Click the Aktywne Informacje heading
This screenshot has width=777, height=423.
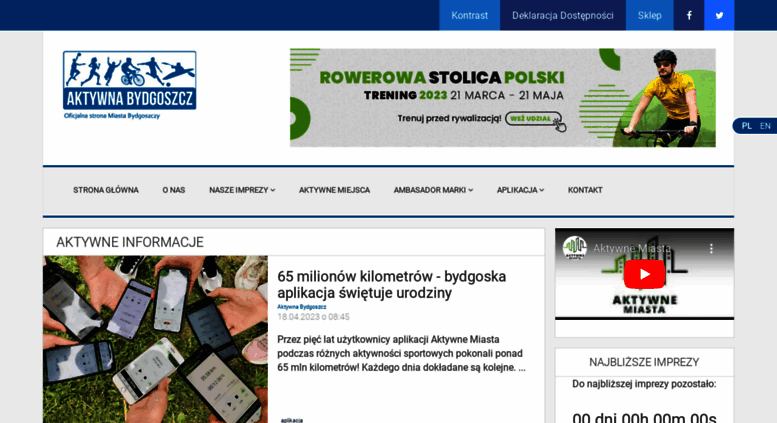[x=130, y=242]
